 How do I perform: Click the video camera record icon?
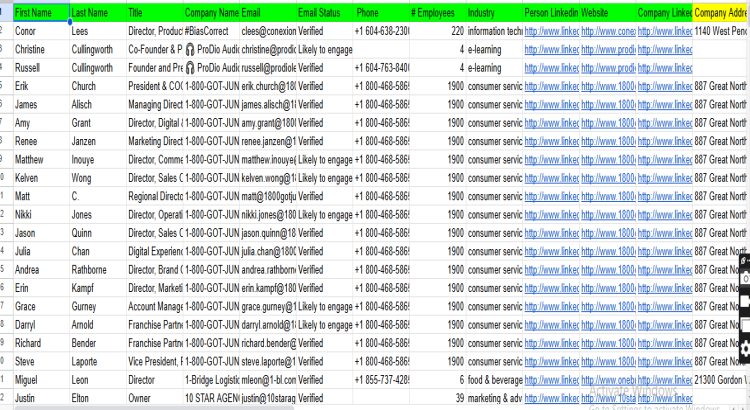[x=744, y=303]
